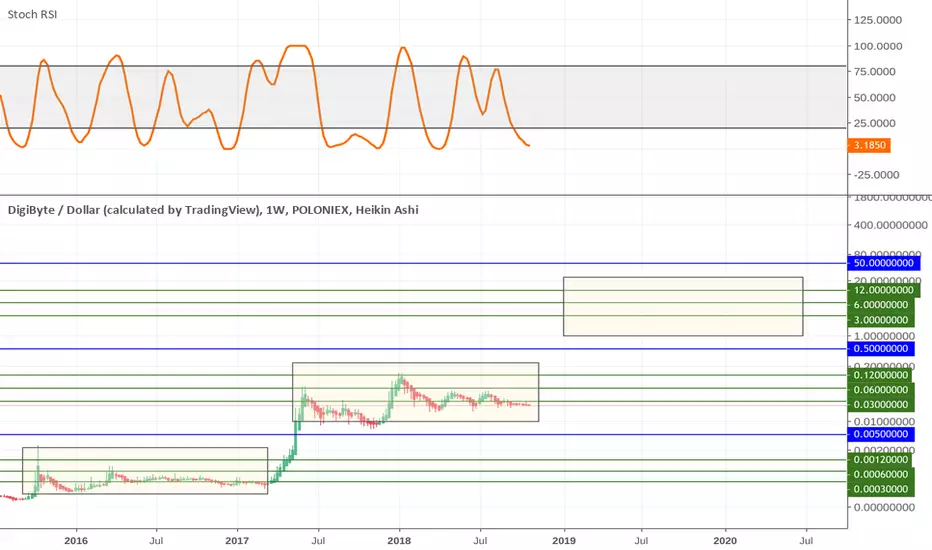This screenshot has width=932, height=550.
Task: Click the 125.0000 Stoch RSI scale value
Action: (x=877, y=20)
